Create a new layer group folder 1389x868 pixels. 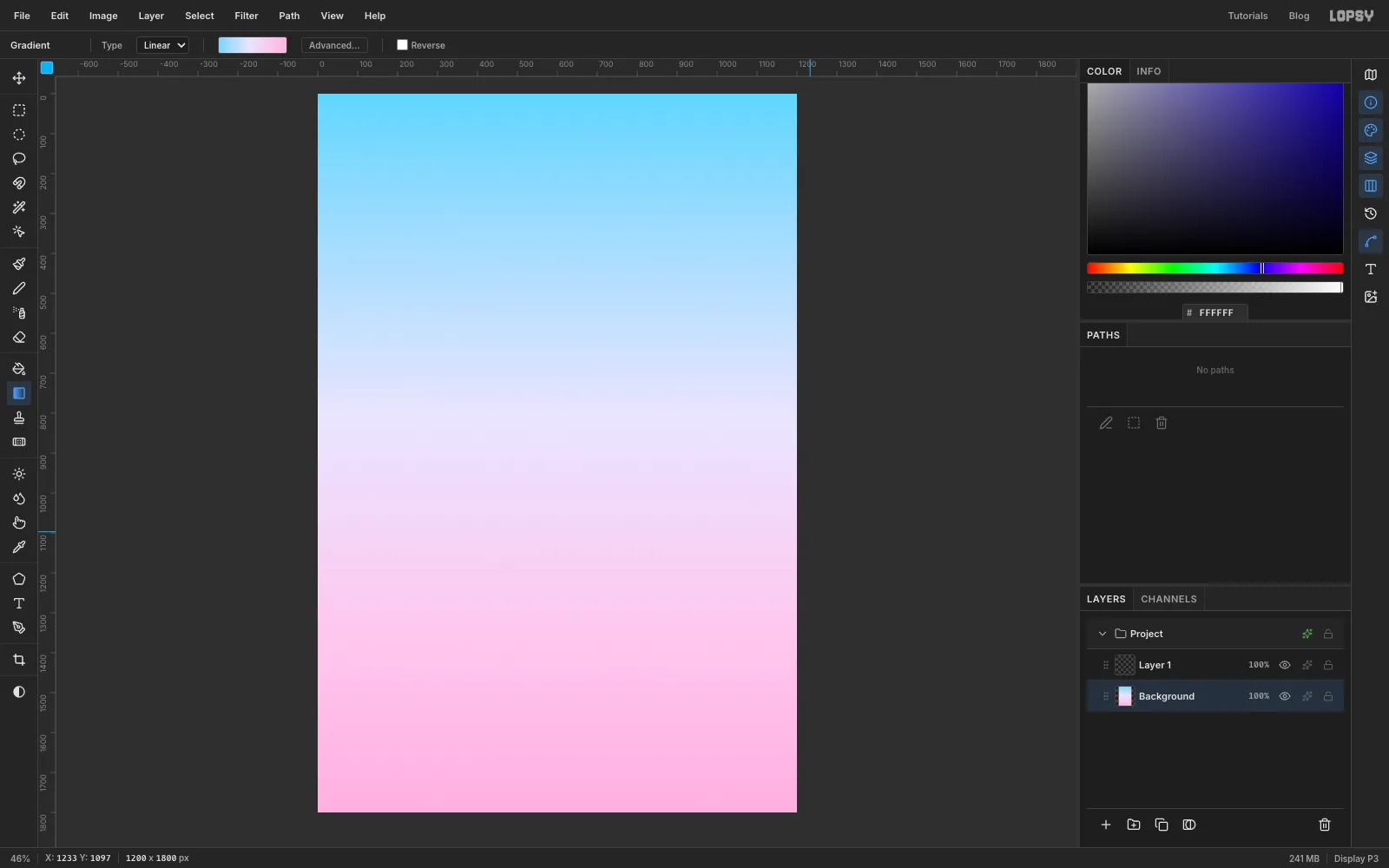[1134, 825]
